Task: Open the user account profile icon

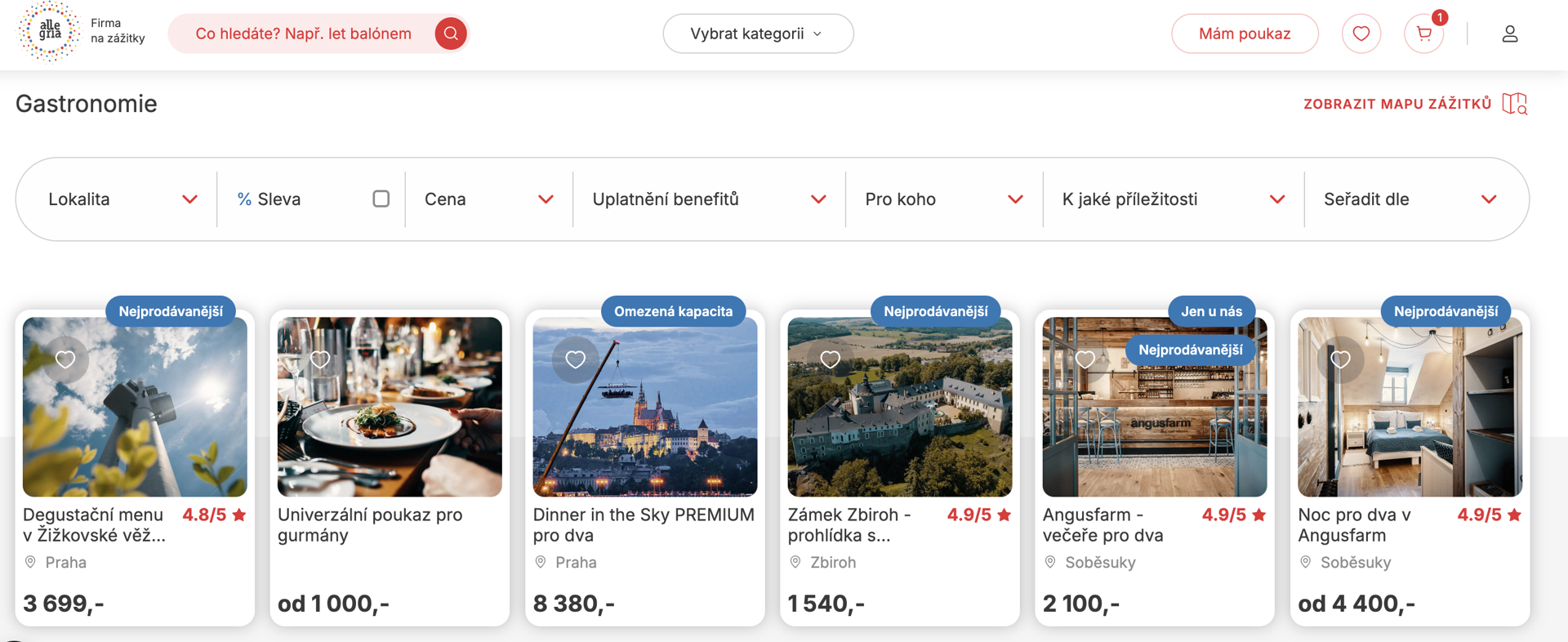Action: (x=1509, y=33)
